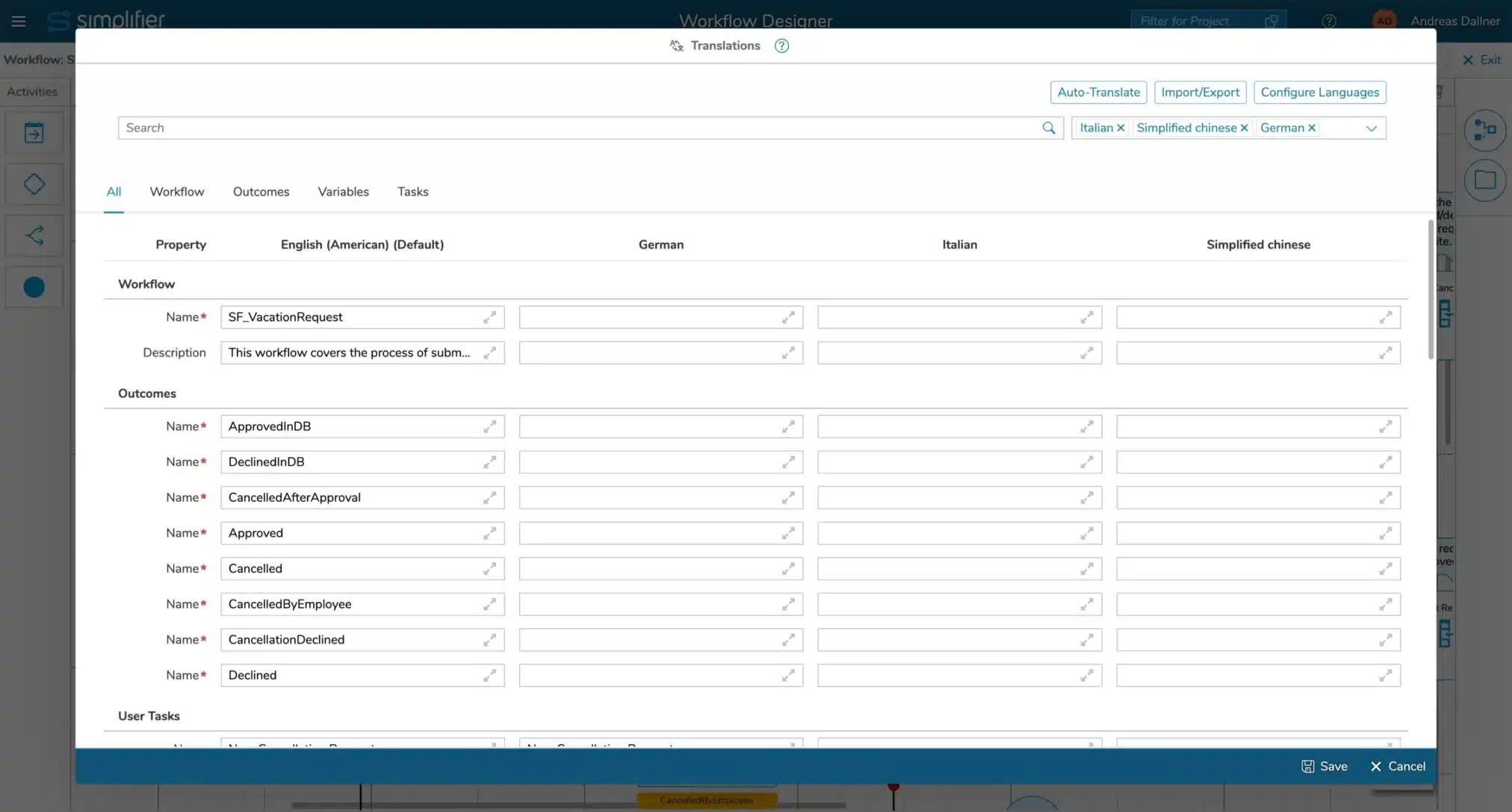
Task: Expand Simplified chinese field for Declined row
Action: point(1386,675)
